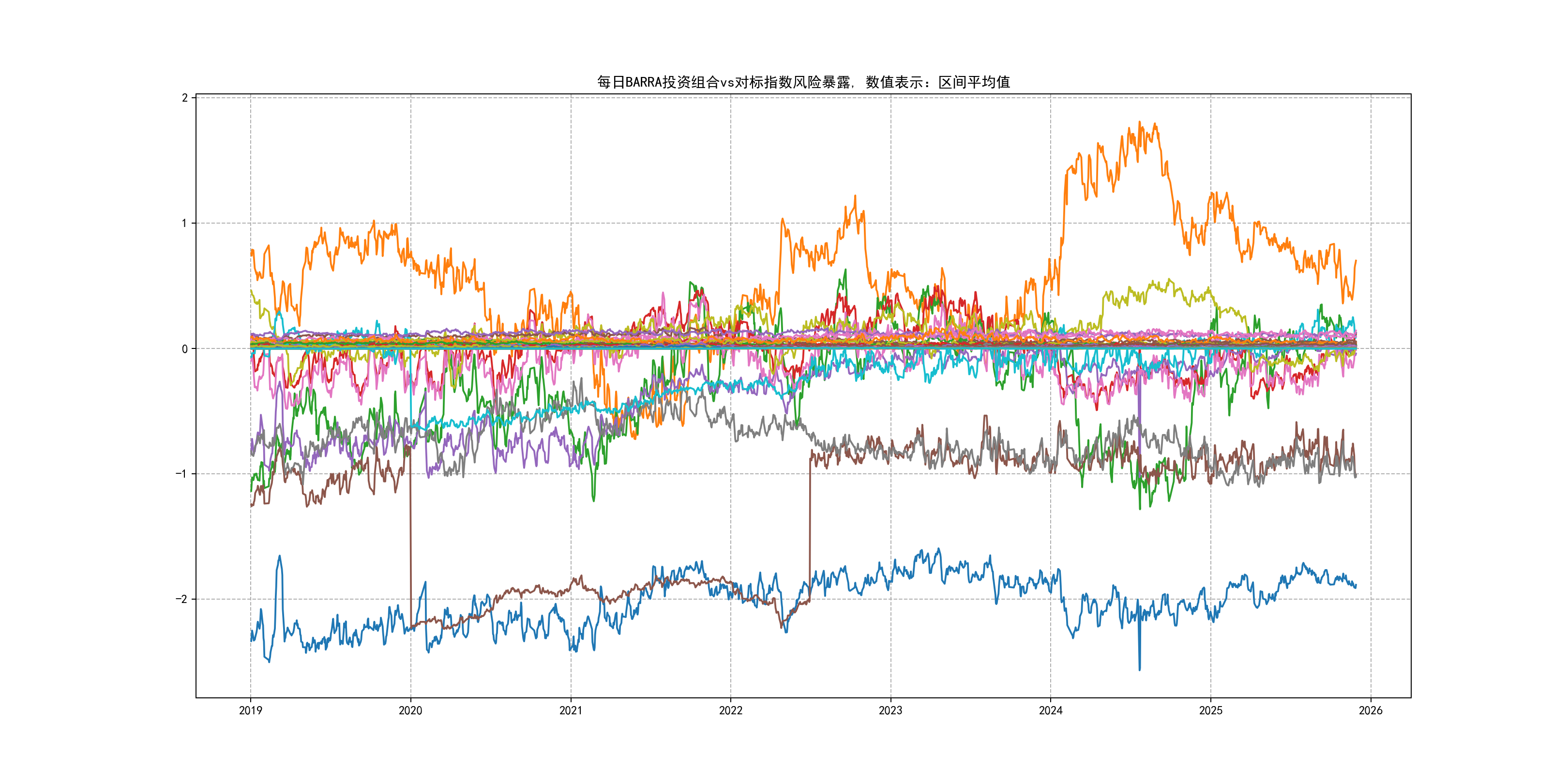Click the y-axis label −1

(x=181, y=474)
